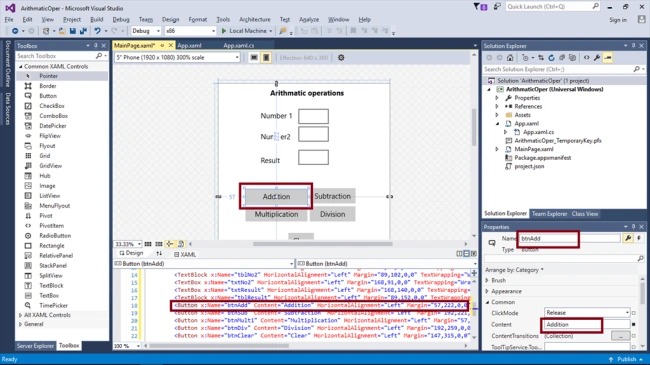Collapse the Common XAML Controls group
The height and width of the screenshot is (365, 650).
coord(20,66)
